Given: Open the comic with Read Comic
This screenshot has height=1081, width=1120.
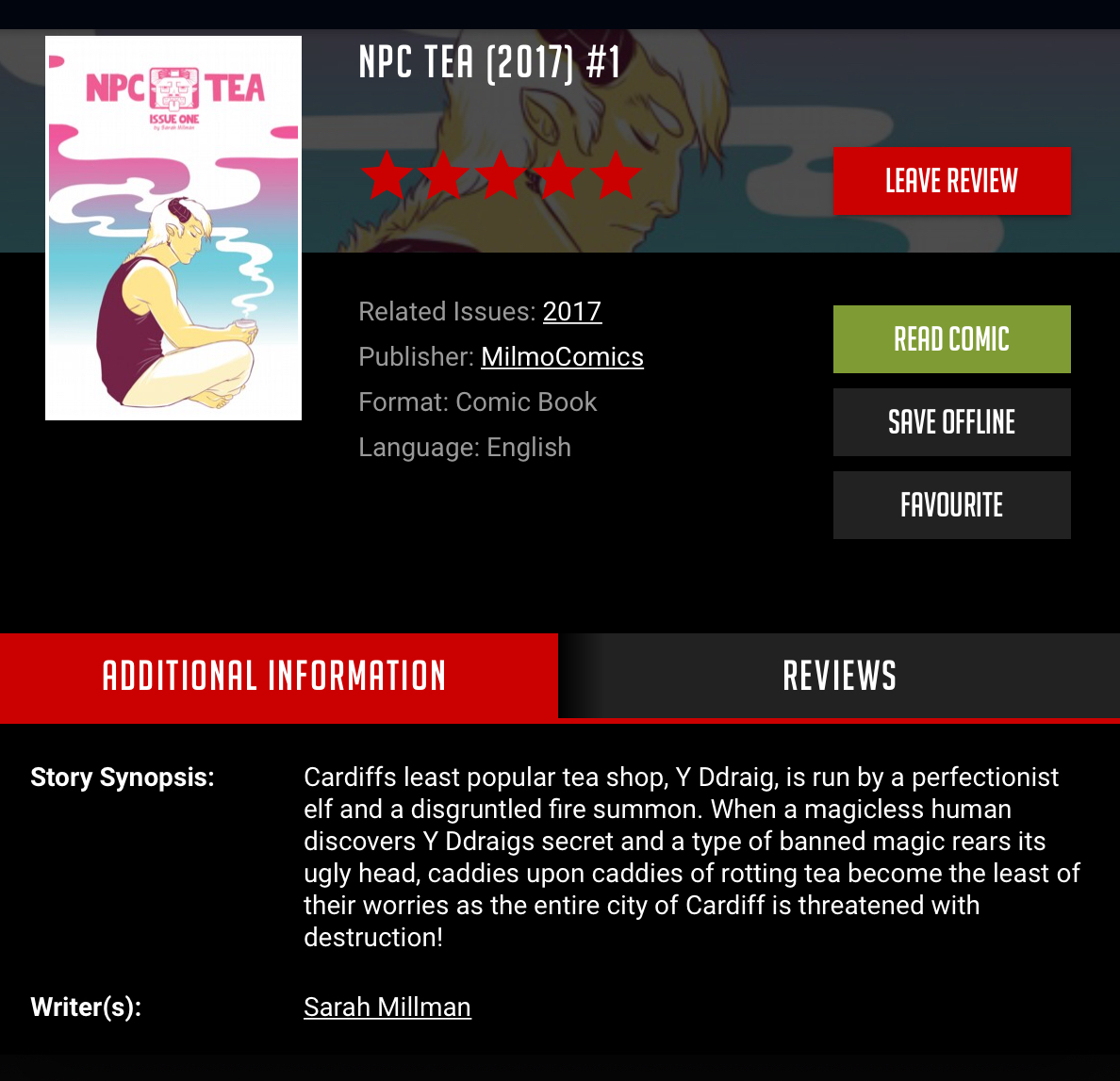Looking at the screenshot, I should click(x=951, y=339).
